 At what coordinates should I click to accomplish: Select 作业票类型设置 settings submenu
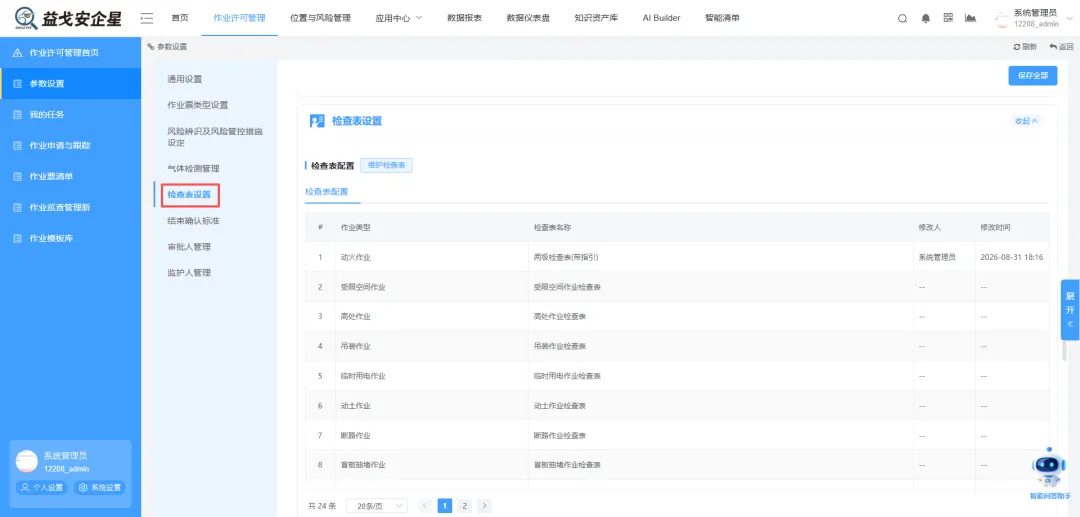198,105
